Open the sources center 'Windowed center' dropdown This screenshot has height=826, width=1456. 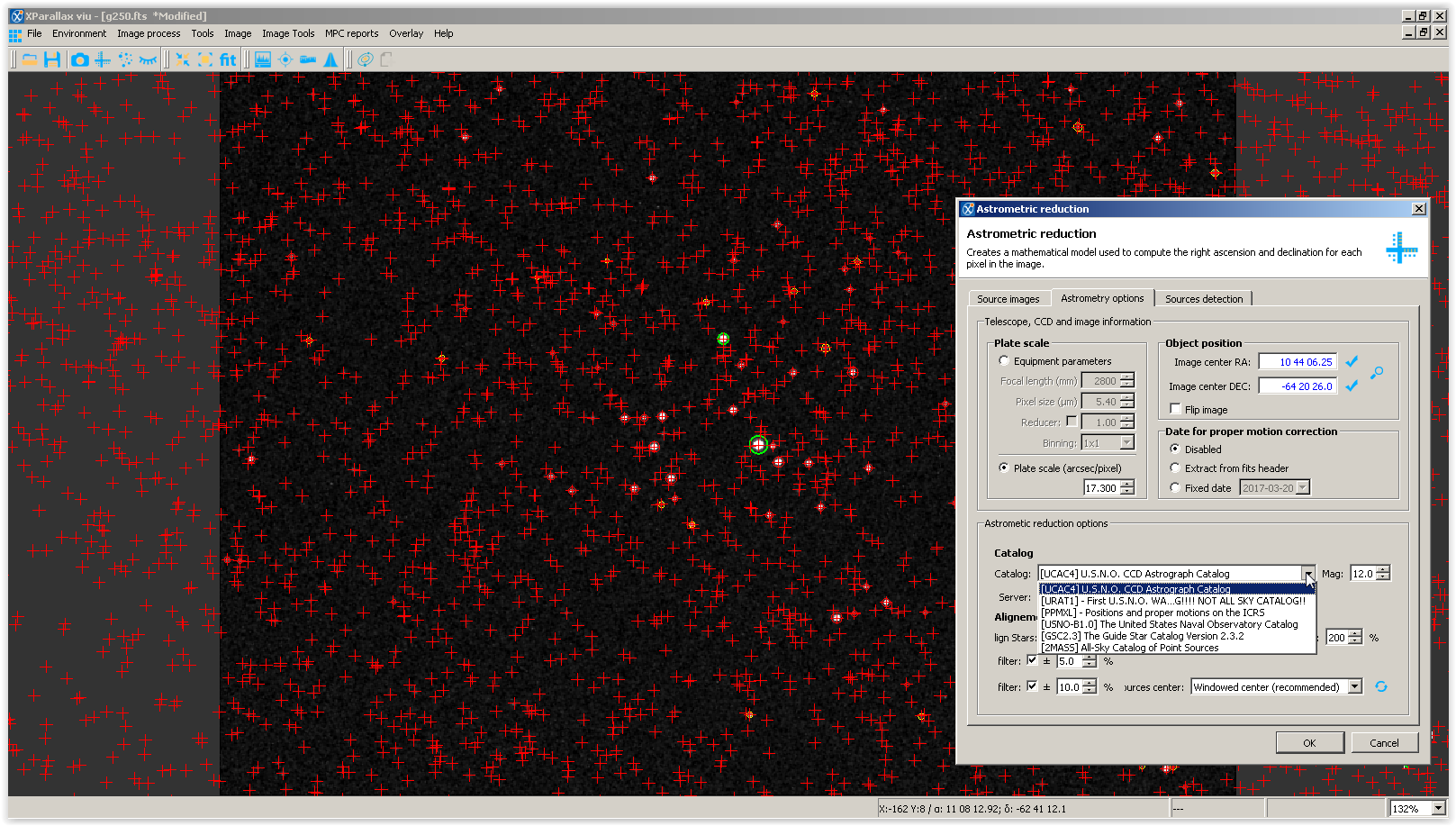pyautogui.click(x=1355, y=686)
